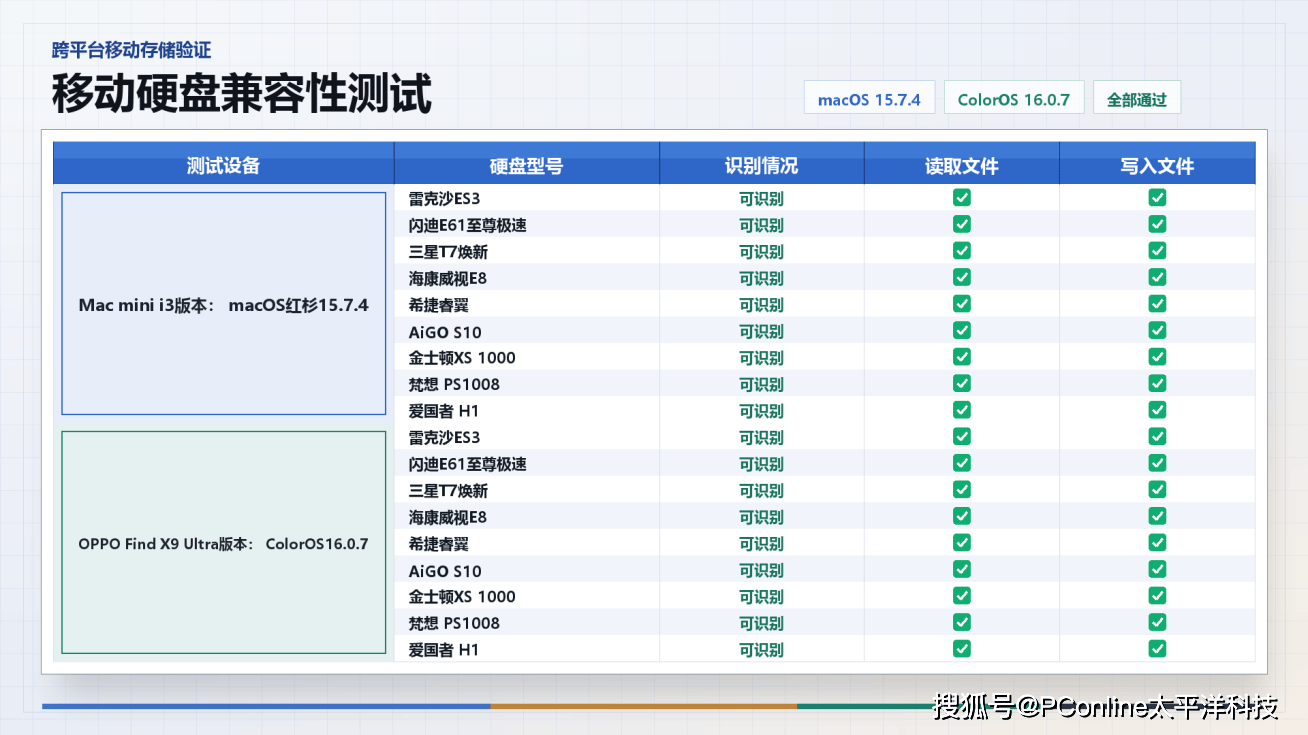Select 海康威视E8 in the OPPO section
The height and width of the screenshot is (735, 1308).
447,517
